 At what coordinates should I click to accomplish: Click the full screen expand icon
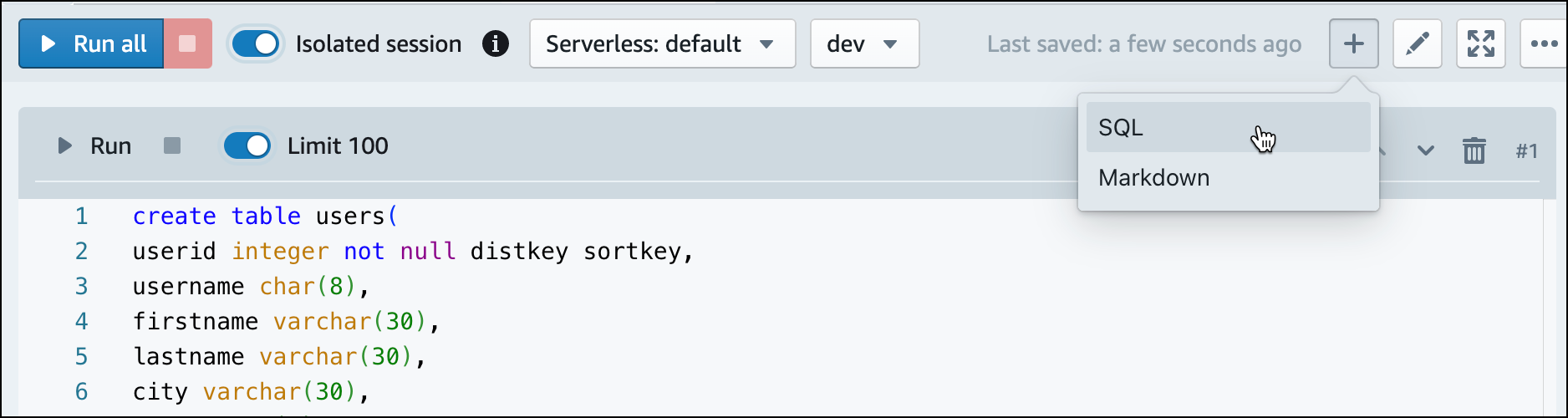tap(1480, 43)
